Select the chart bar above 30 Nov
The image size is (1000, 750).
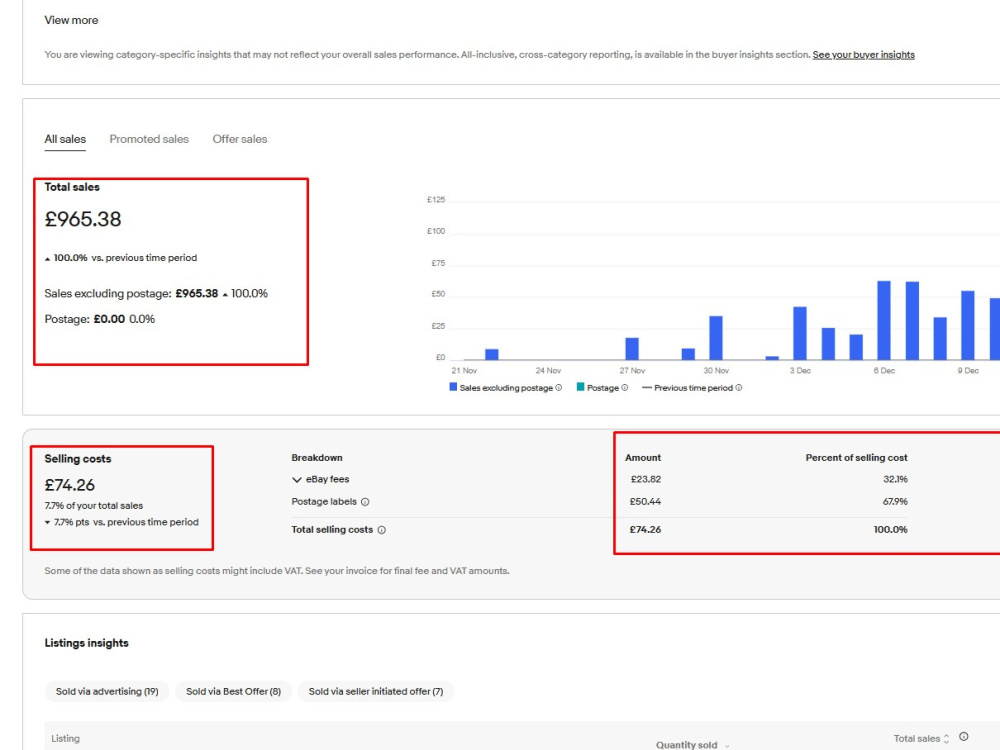[716, 338]
